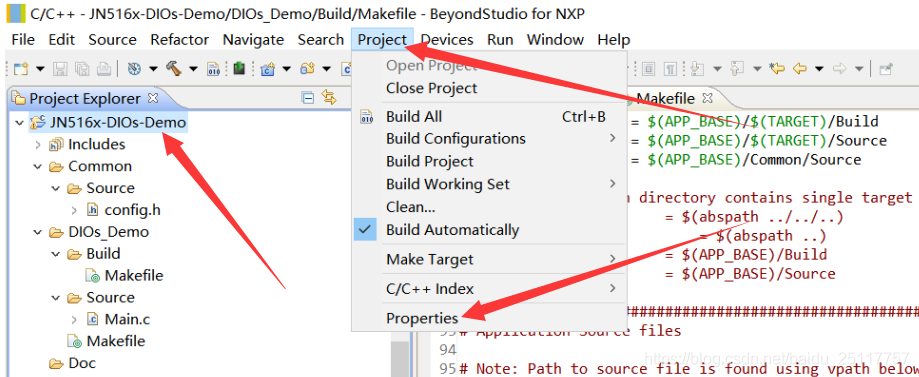Click the New wizard toolbar icon

pyautogui.click(x=21, y=69)
